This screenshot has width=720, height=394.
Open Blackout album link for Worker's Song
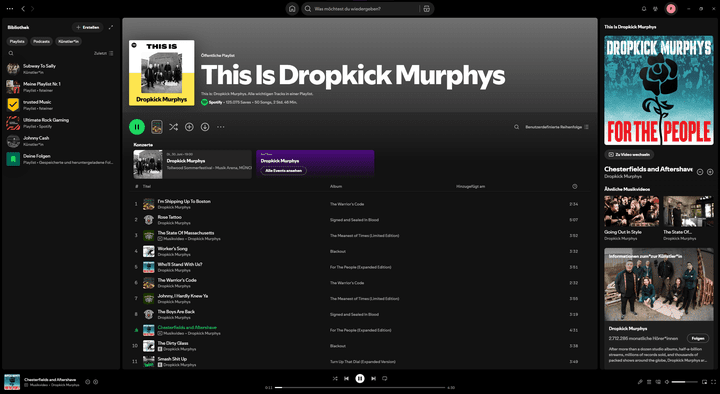(338, 251)
